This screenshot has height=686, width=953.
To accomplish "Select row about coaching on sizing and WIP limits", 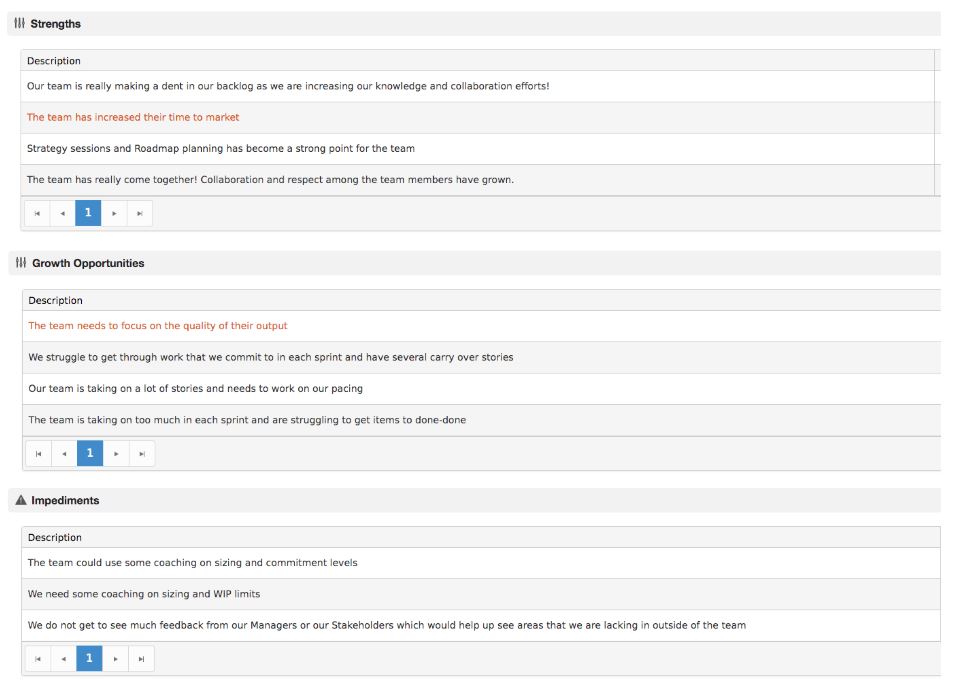I will pyautogui.click(x=481, y=594).
